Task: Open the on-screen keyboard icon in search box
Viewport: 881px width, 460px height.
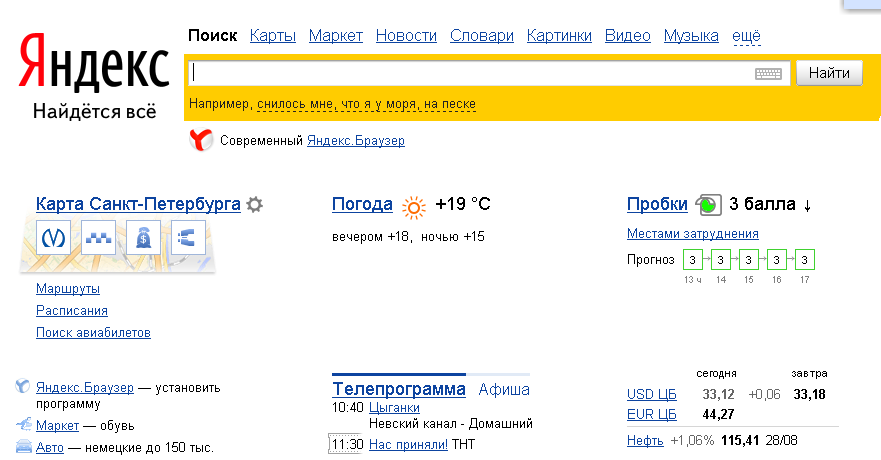Action: pyautogui.click(x=768, y=74)
